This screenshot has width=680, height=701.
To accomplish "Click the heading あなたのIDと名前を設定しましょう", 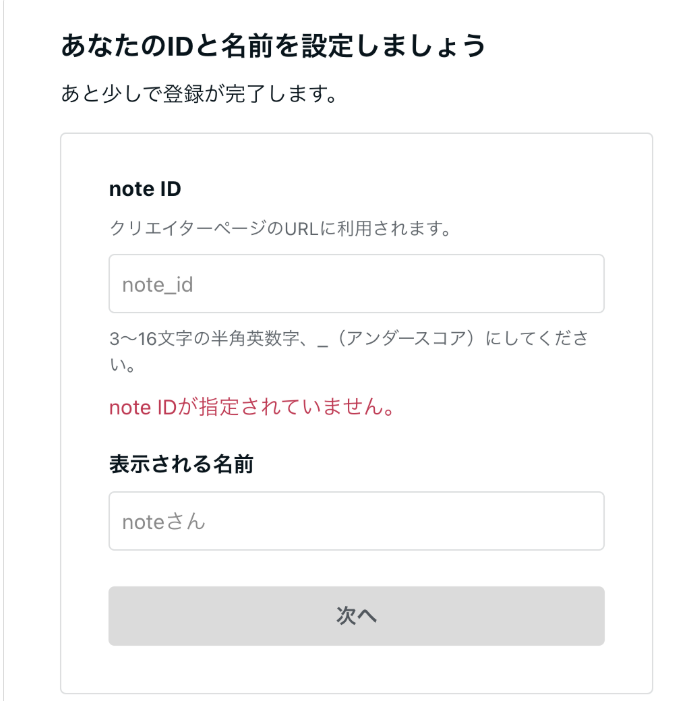I will click(x=273, y=46).
